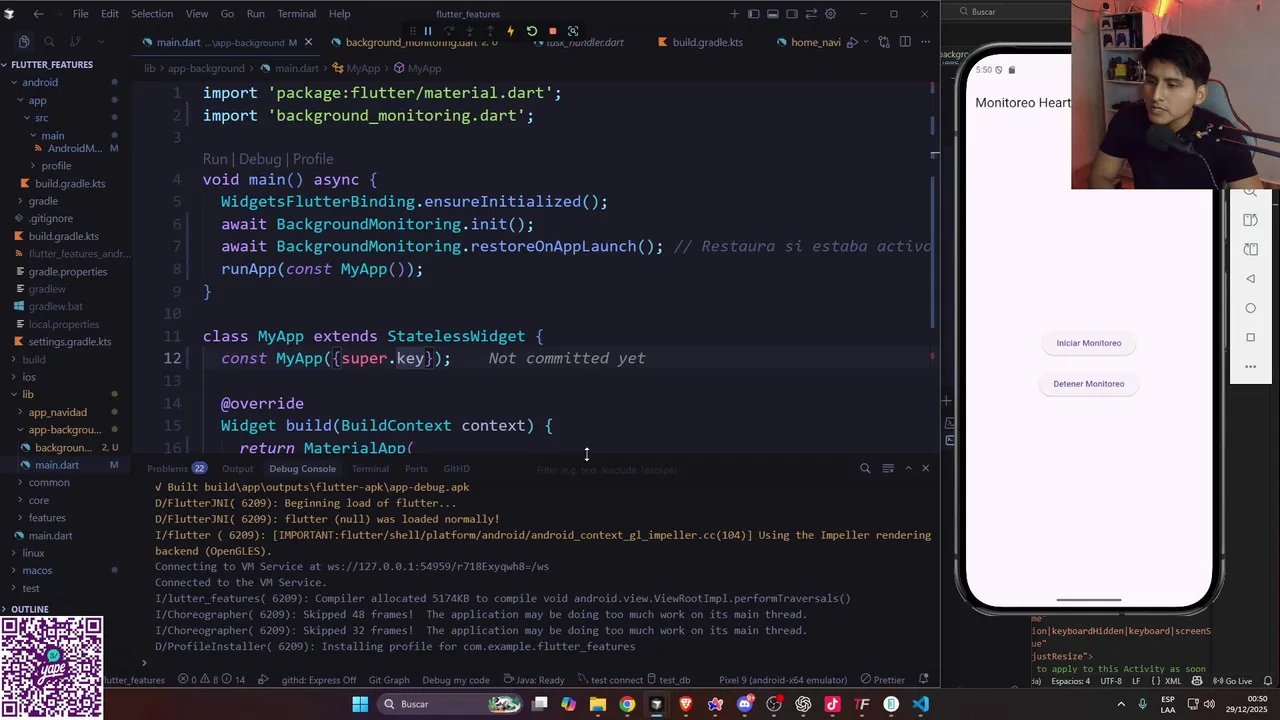Collapse the lib folder
The image size is (1280, 720).
pos(28,394)
